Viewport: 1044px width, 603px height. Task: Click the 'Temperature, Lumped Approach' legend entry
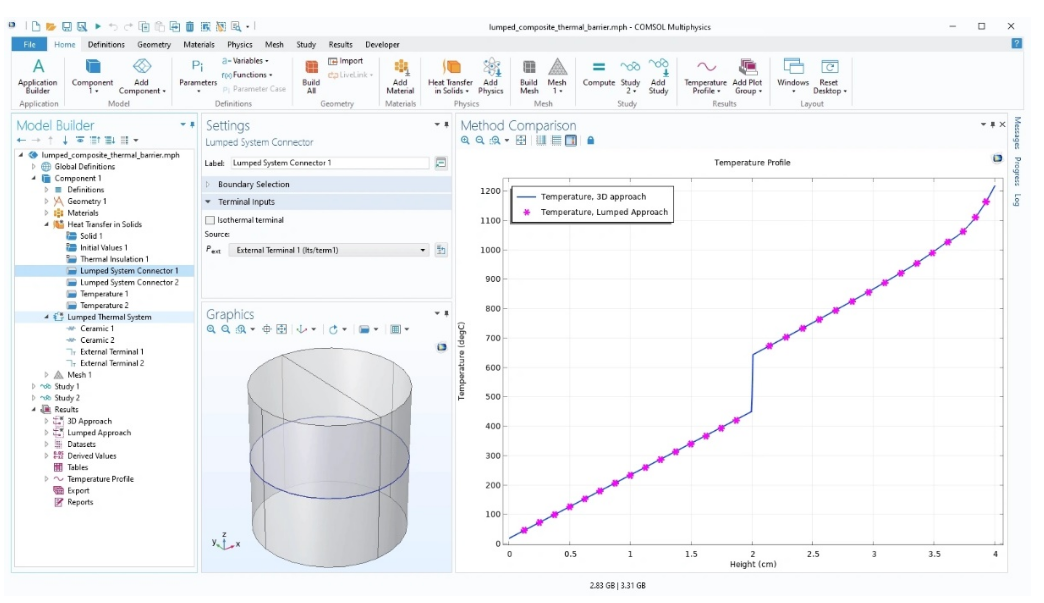(x=604, y=212)
